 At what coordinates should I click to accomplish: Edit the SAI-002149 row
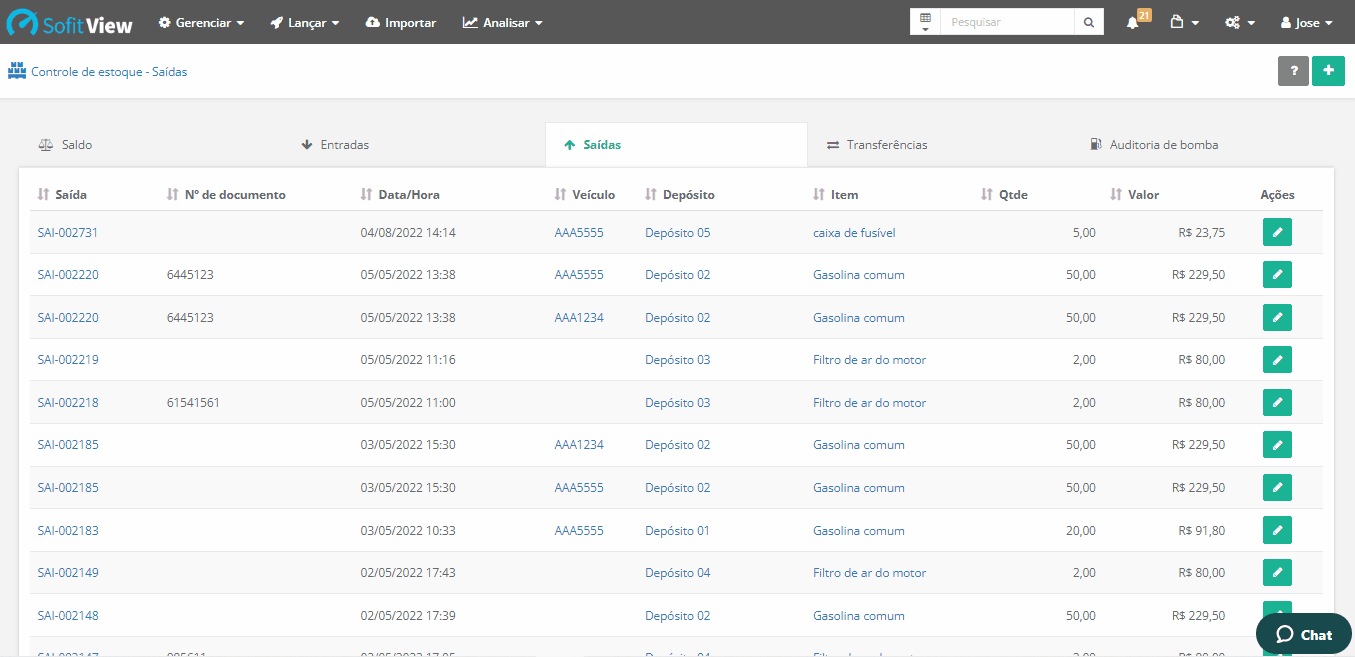tap(1277, 572)
